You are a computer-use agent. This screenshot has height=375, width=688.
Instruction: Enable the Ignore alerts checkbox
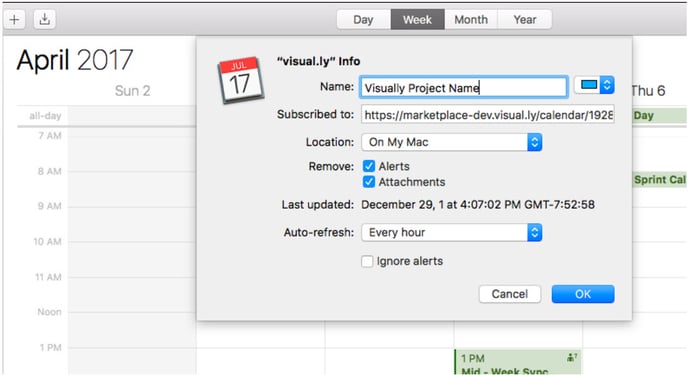point(367,261)
